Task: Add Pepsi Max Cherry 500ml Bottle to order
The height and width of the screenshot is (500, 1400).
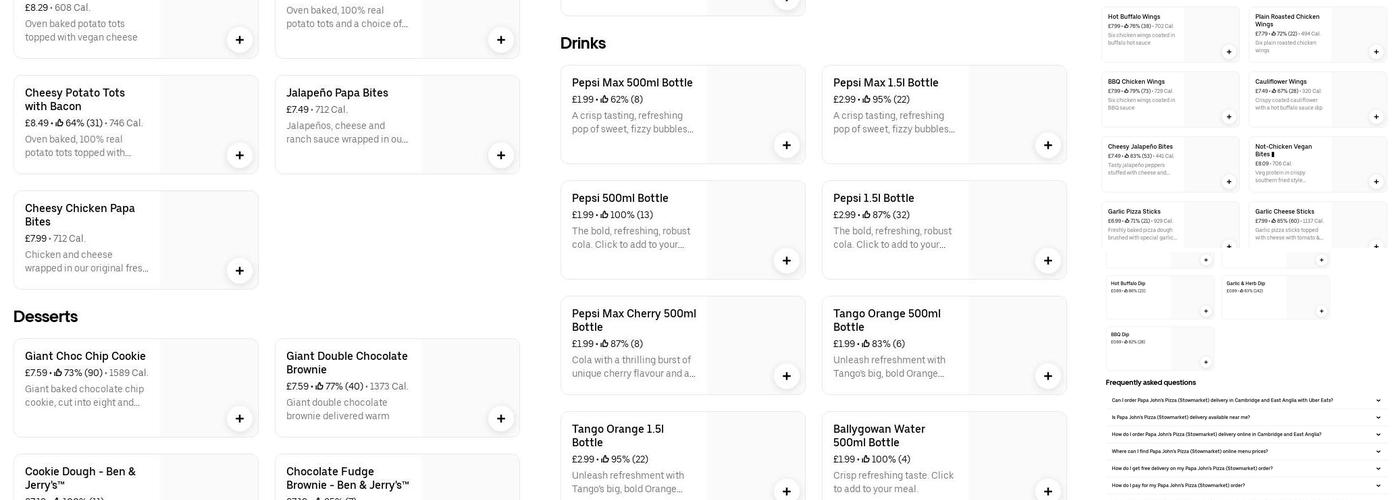Action: [786, 376]
